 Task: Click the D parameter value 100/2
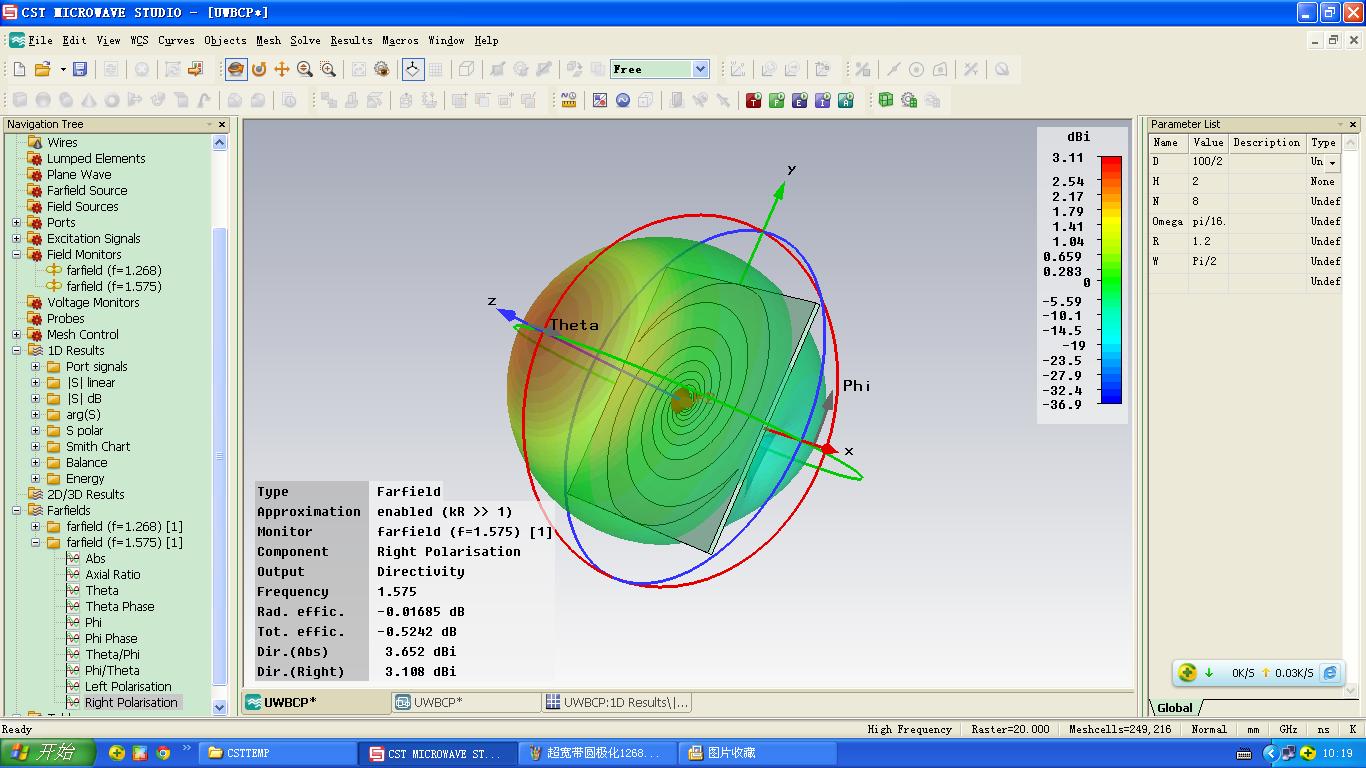click(x=1208, y=161)
